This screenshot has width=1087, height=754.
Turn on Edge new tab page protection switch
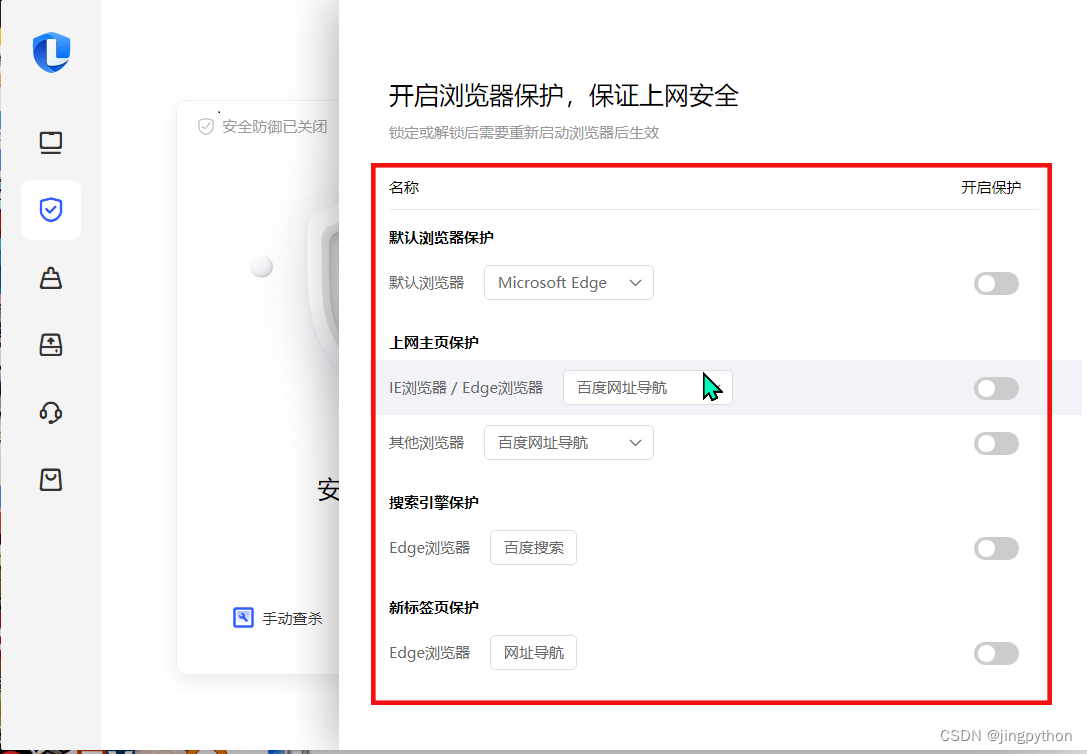(995, 653)
